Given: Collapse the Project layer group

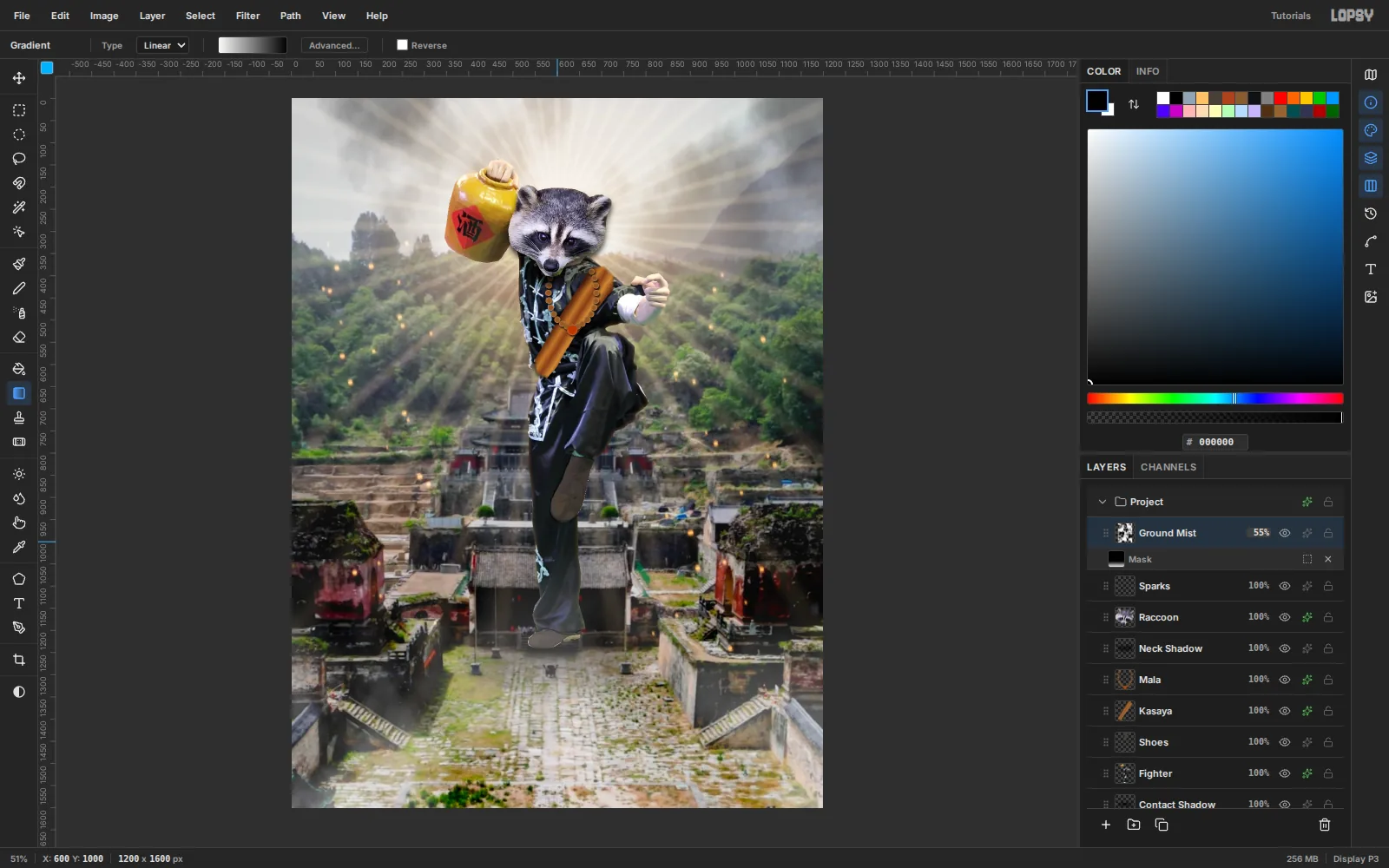Looking at the screenshot, I should click(x=1103, y=502).
